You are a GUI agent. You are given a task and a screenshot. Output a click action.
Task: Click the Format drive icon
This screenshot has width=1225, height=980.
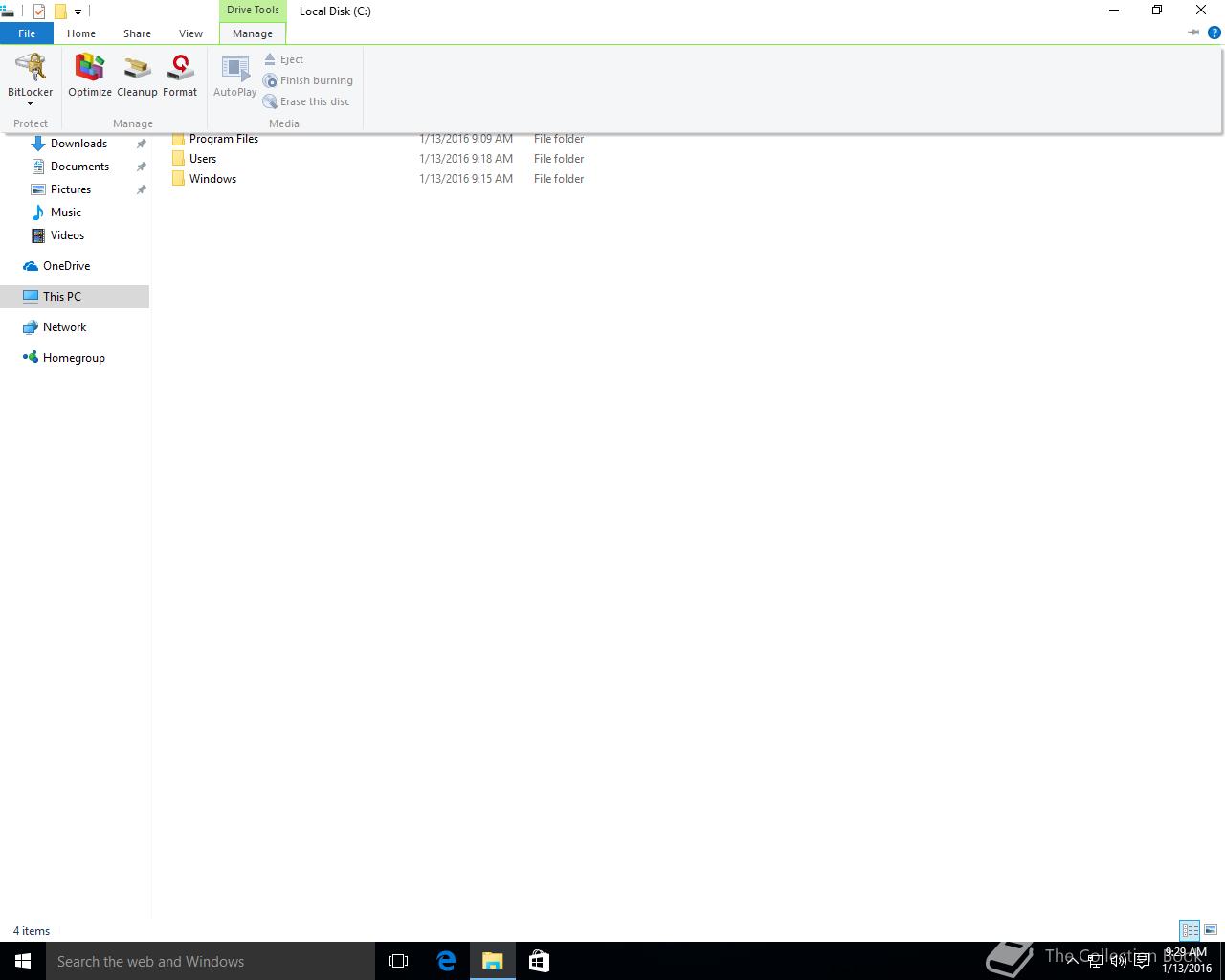tap(180, 76)
